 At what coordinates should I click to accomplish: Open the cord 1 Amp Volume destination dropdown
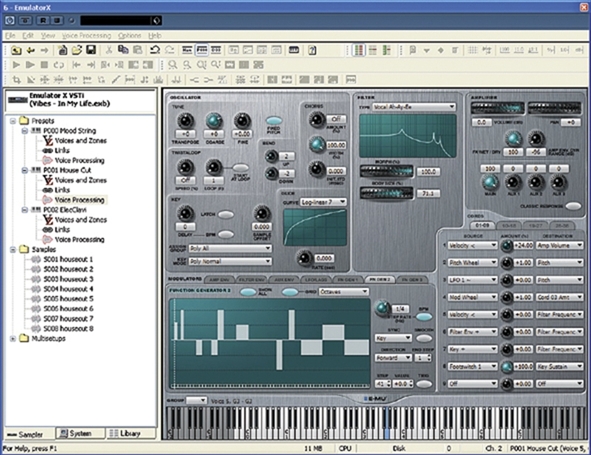click(560, 245)
